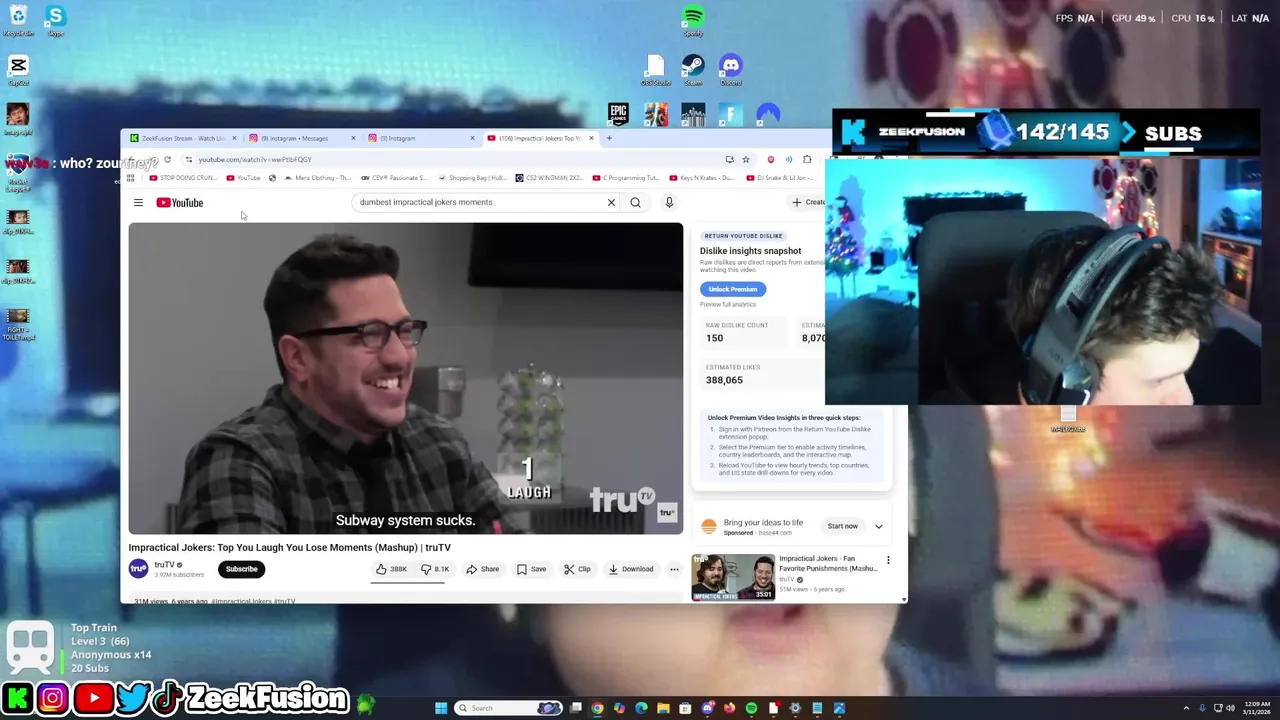Open the Spotify desktop shortcut
Image resolution: width=1280 pixels, height=720 pixels.
[693, 21]
